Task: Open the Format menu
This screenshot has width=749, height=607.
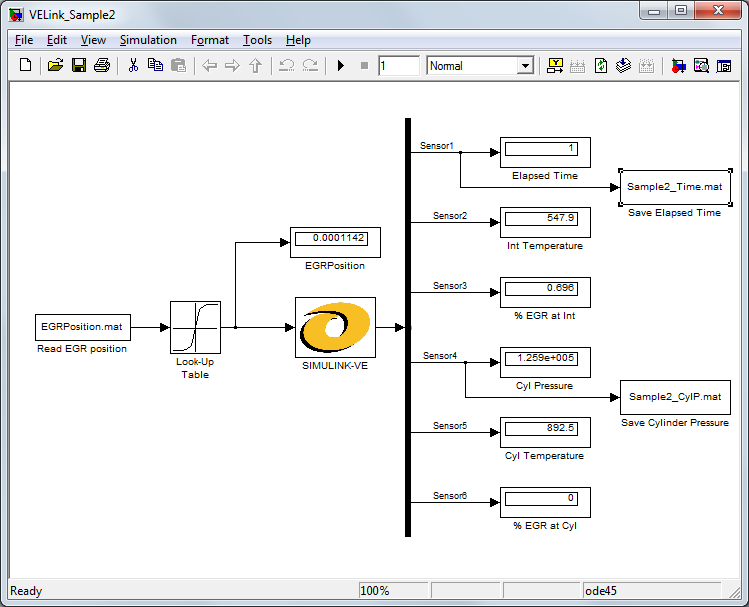Action: (210, 40)
